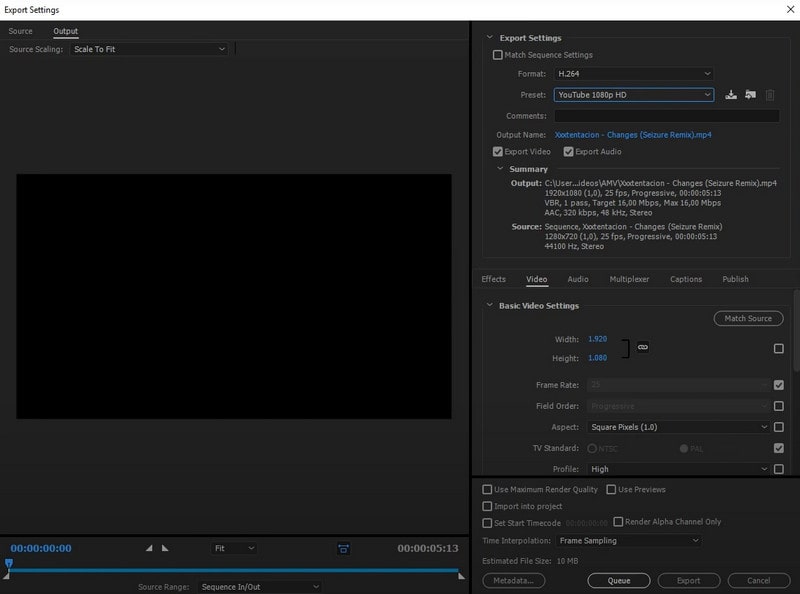Viewport: 800px width, 594px height.
Task: Check Use Maximum Render Quality
Action: [489, 489]
